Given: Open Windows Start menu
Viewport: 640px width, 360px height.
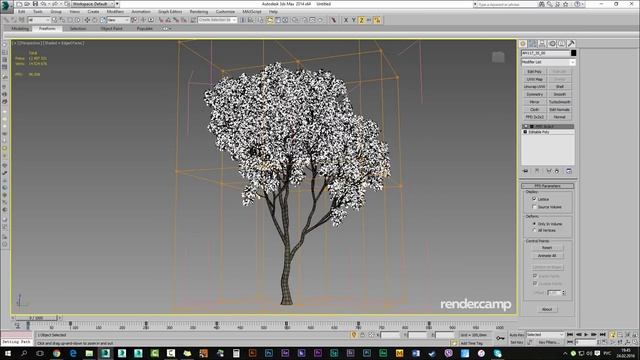Looking at the screenshot, I should (x=7, y=353).
